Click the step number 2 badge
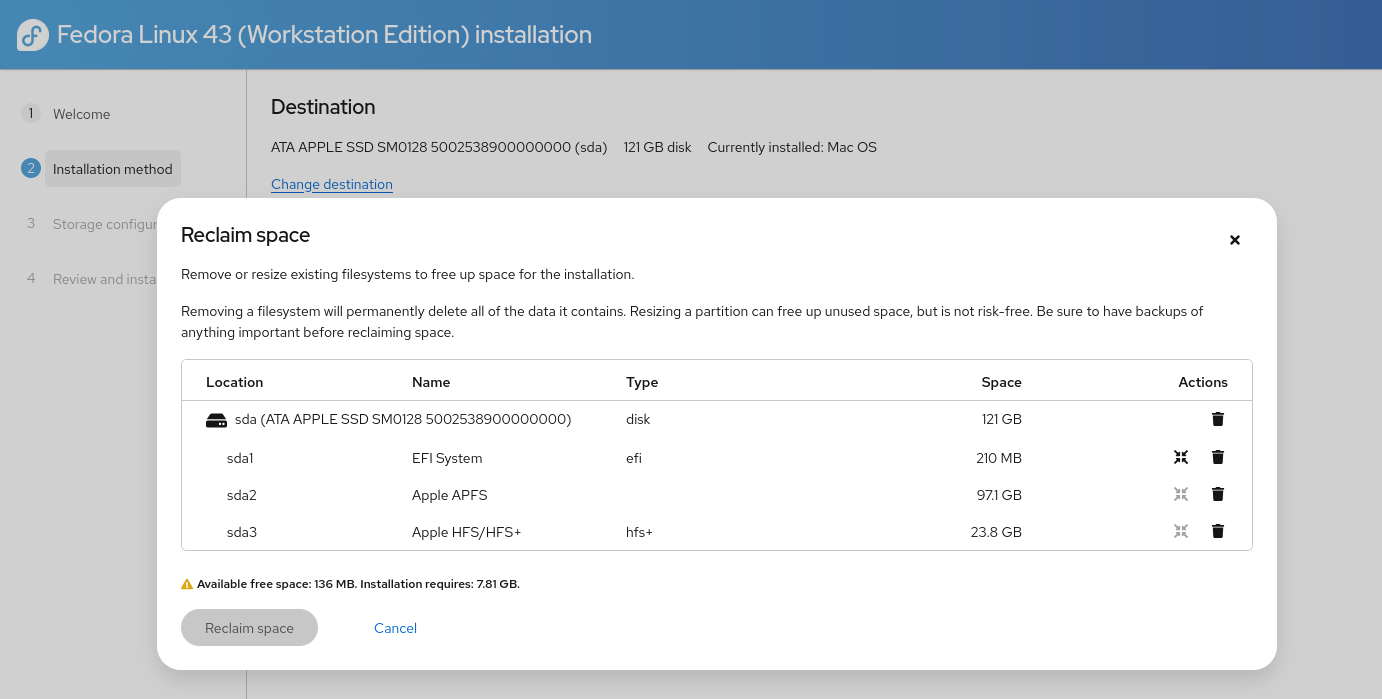 [31, 168]
